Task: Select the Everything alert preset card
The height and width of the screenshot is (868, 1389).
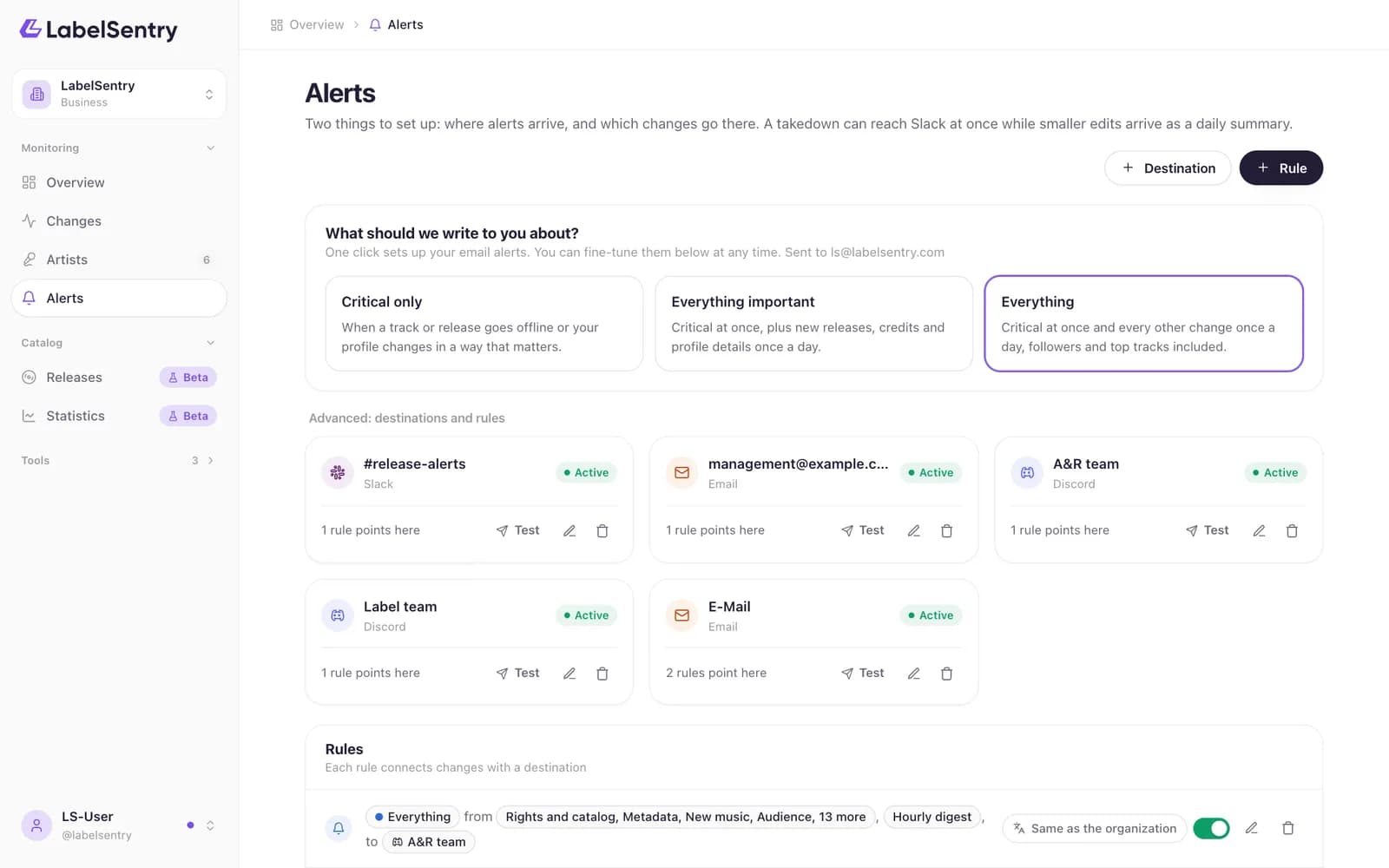Action: tap(1143, 324)
